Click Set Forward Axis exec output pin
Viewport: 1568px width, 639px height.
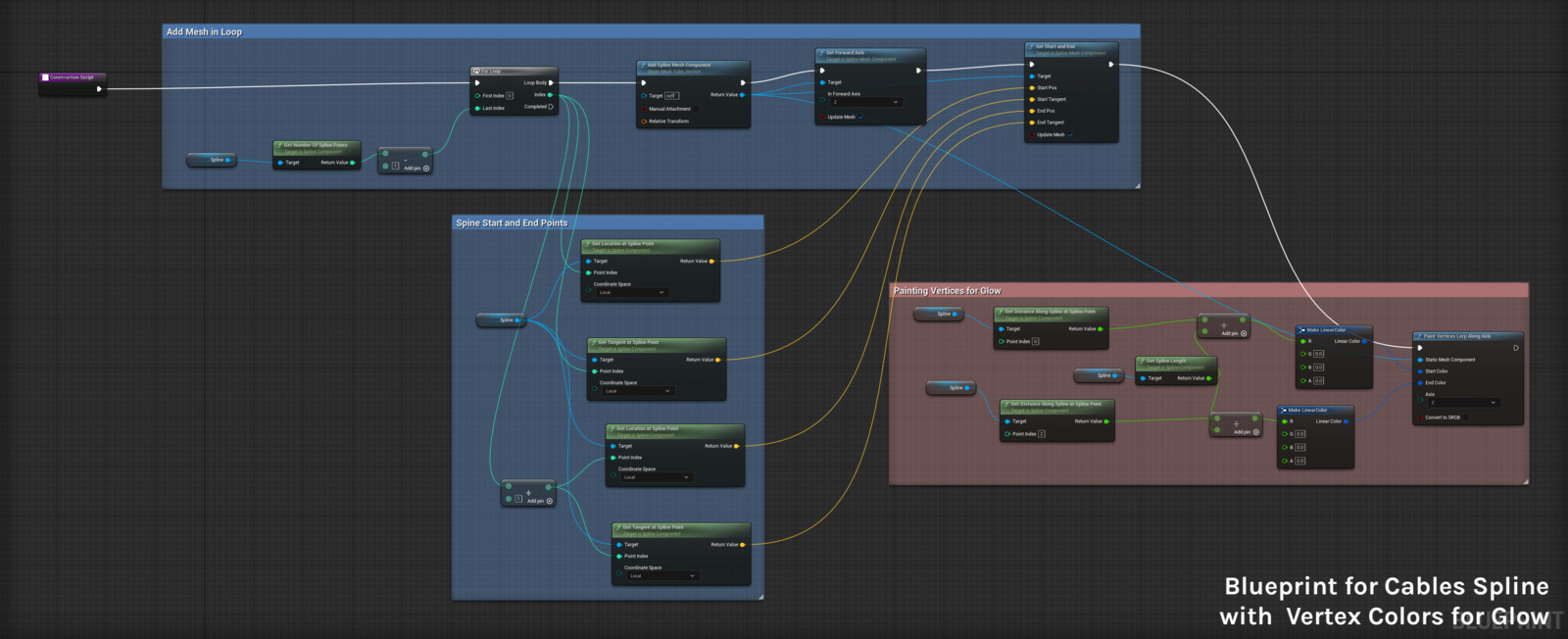pyautogui.click(x=918, y=71)
